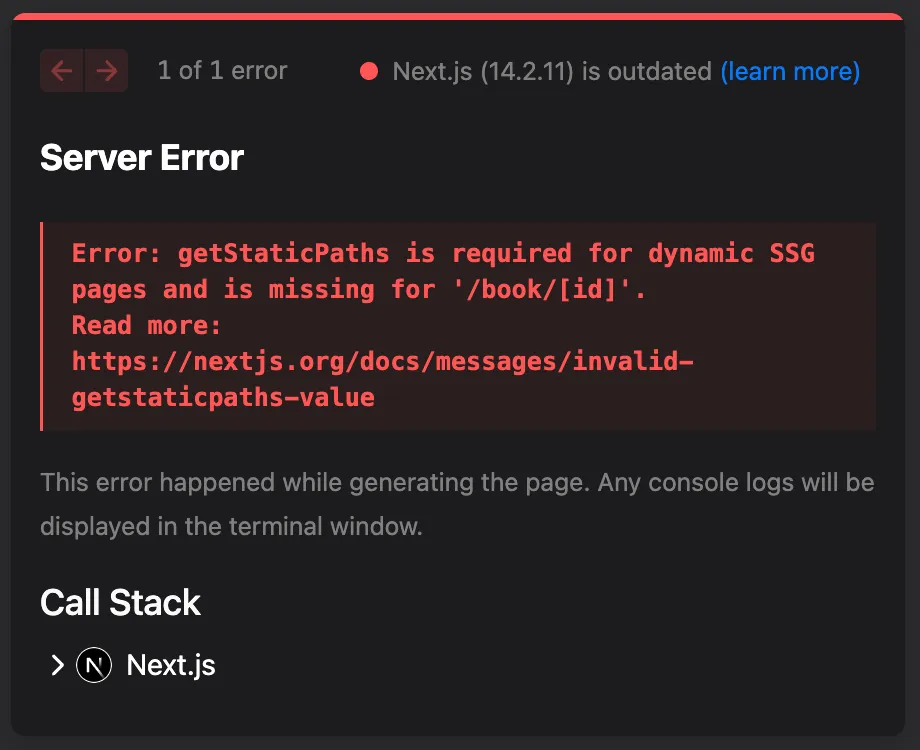Viewport: 920px width, 750px height.
Task: Click the "Next.js (14.2.11) is outdated" text
Action: tap(552, 71)
